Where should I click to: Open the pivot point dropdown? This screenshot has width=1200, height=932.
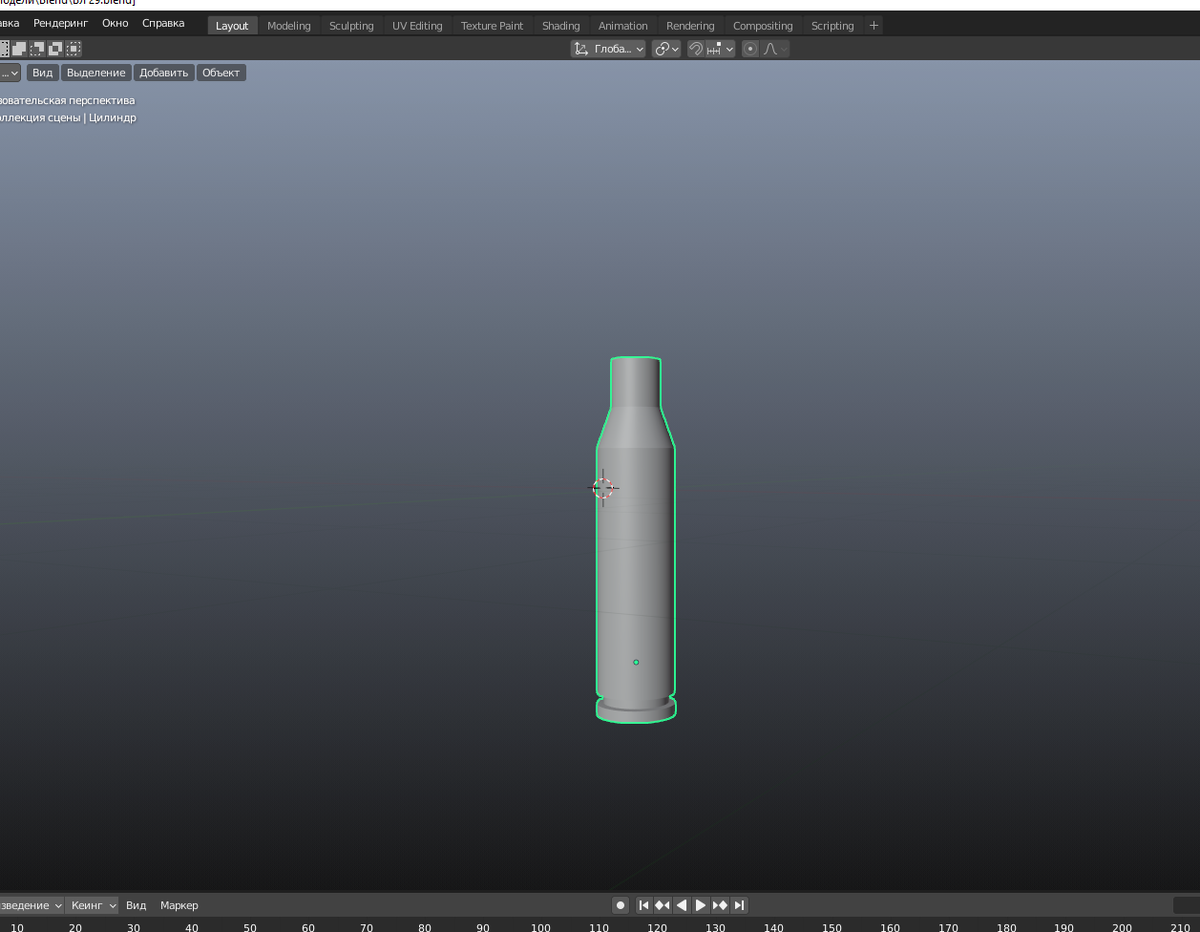click(x=666, y=48)
